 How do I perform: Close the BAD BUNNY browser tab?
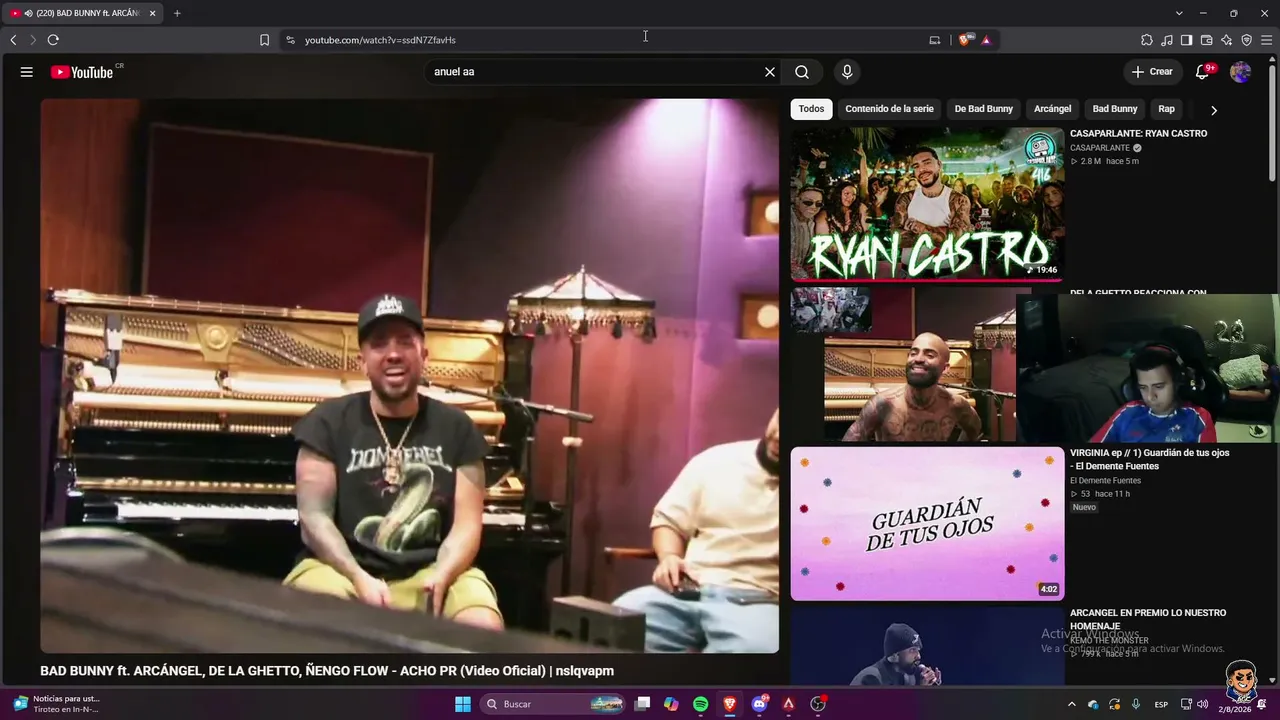[x=153, y=13]
